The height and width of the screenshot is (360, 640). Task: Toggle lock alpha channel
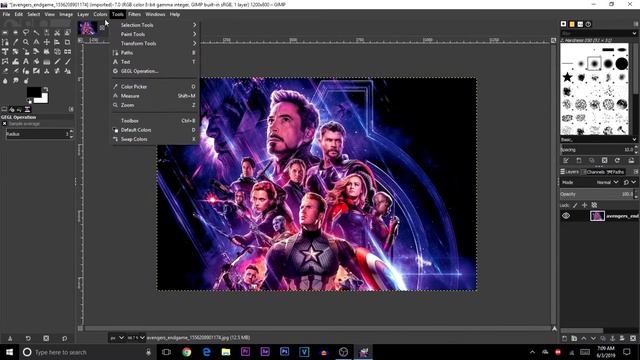click(594, 205)
